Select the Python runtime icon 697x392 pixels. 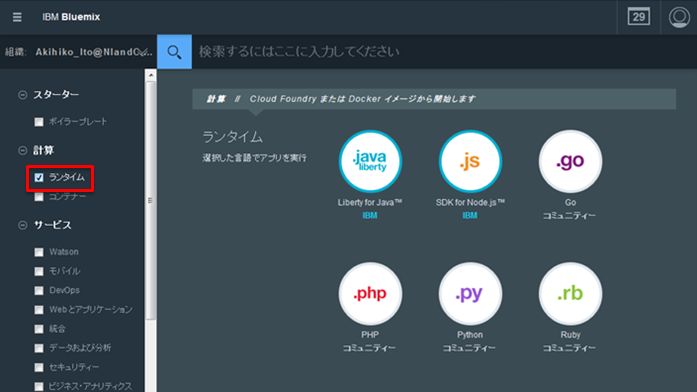(x=470, y=293)
